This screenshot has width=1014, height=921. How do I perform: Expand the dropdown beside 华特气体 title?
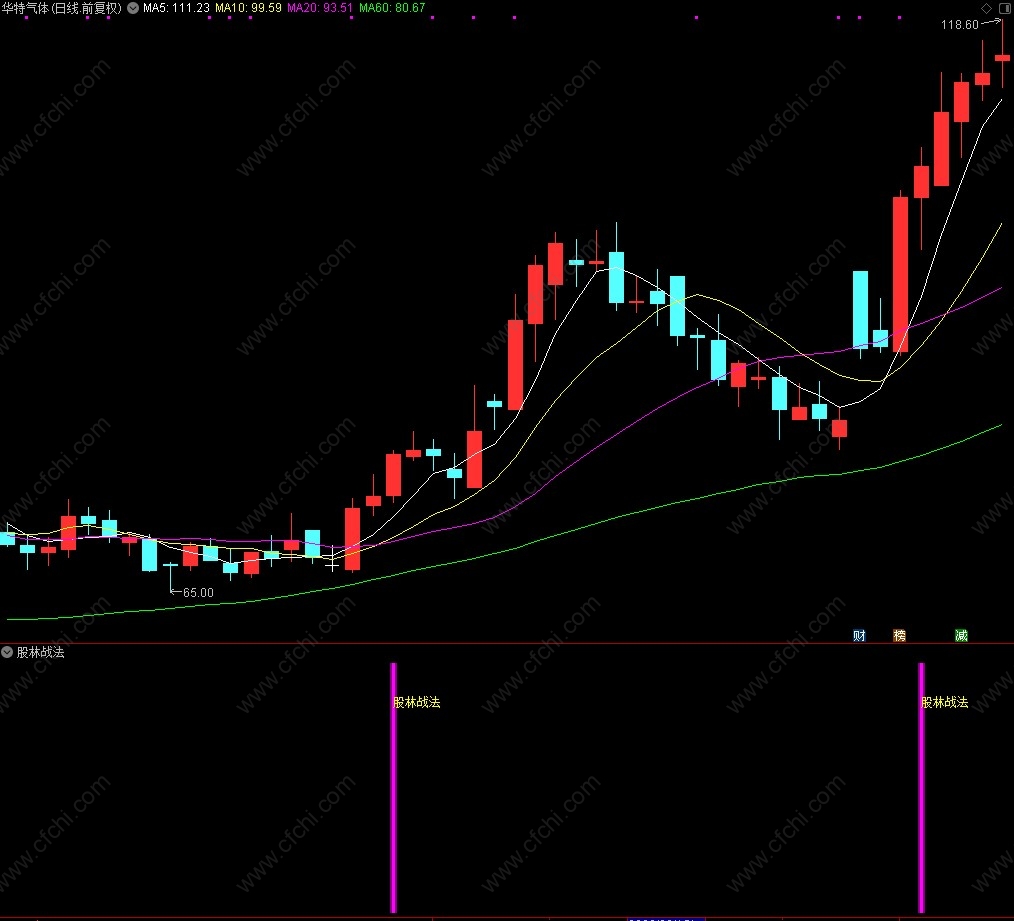(133, 8)
